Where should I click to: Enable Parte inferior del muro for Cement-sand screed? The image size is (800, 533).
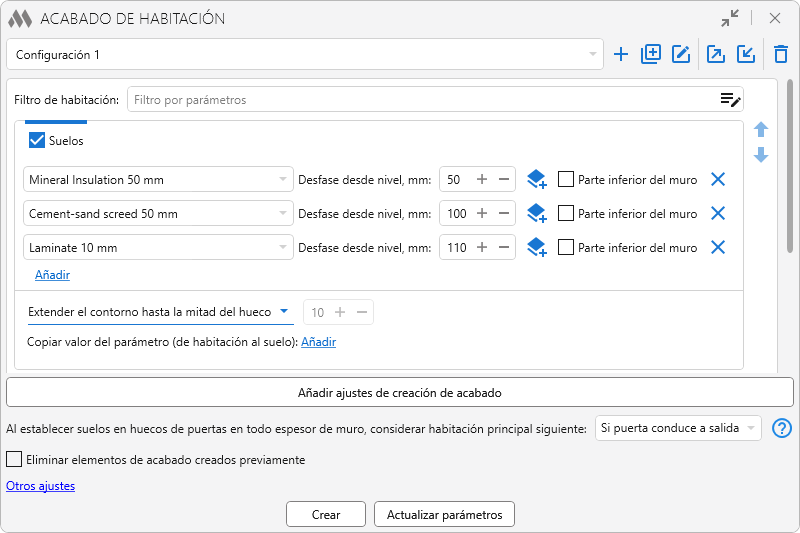pyautogui.click(x=566, y=214)
